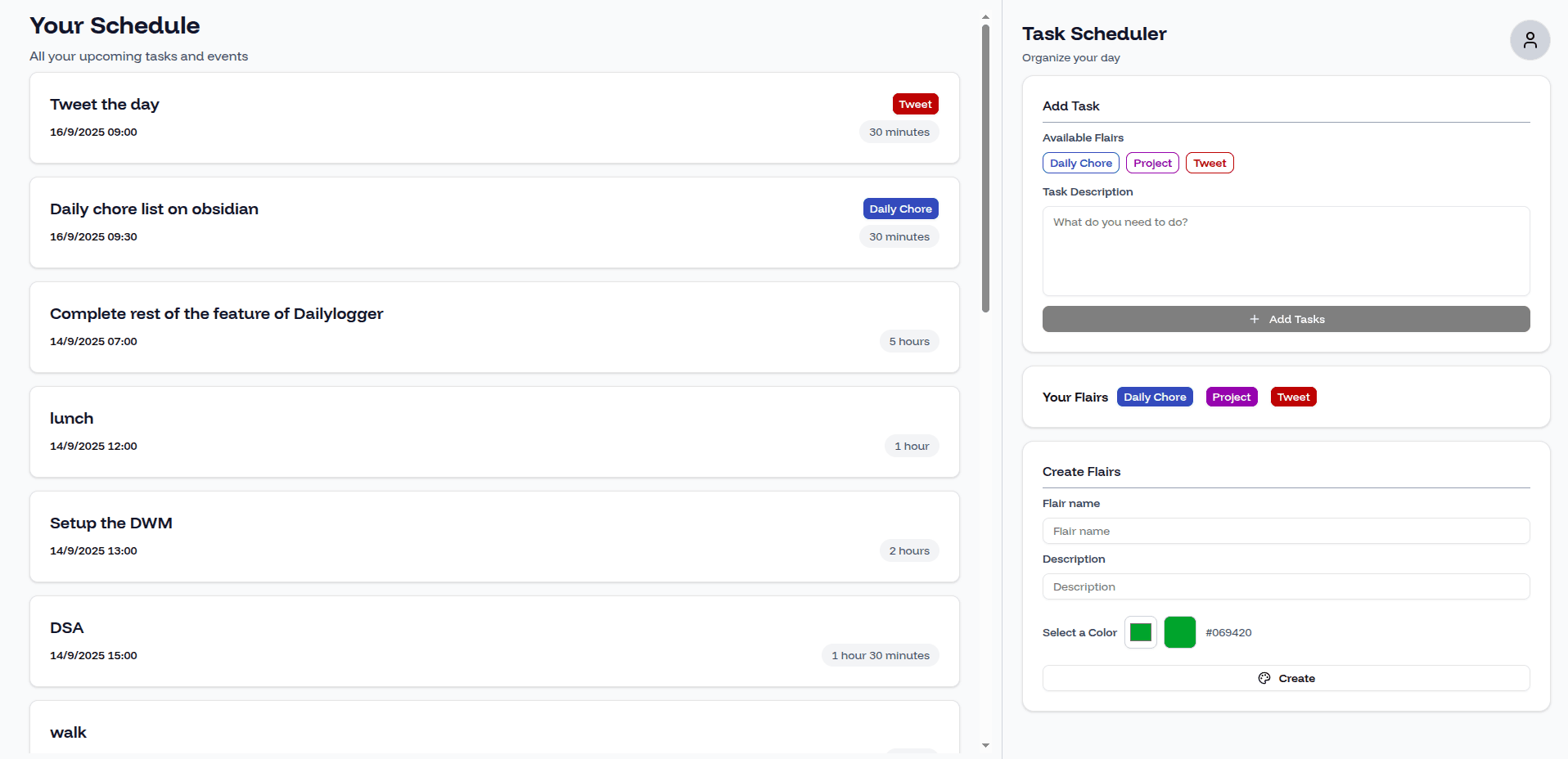Open the small color picker swatch
Image resolution: width=1568 pixels, height=759 pixels.
(x=1140, y=632)
